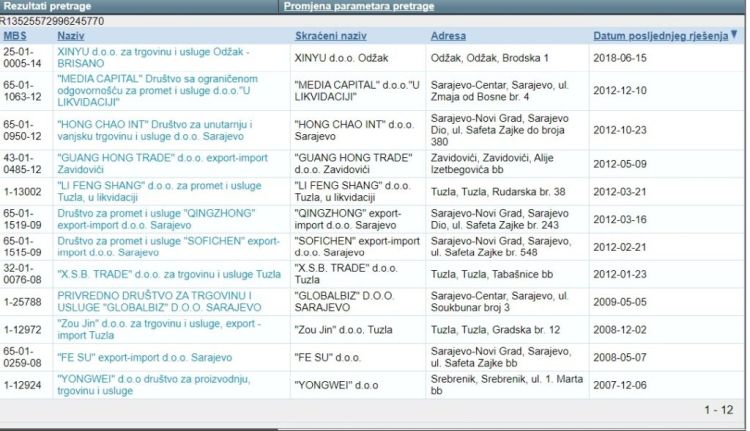Click address Tuzla, Tuzla, Gradska br. 12

coord(494,330)
